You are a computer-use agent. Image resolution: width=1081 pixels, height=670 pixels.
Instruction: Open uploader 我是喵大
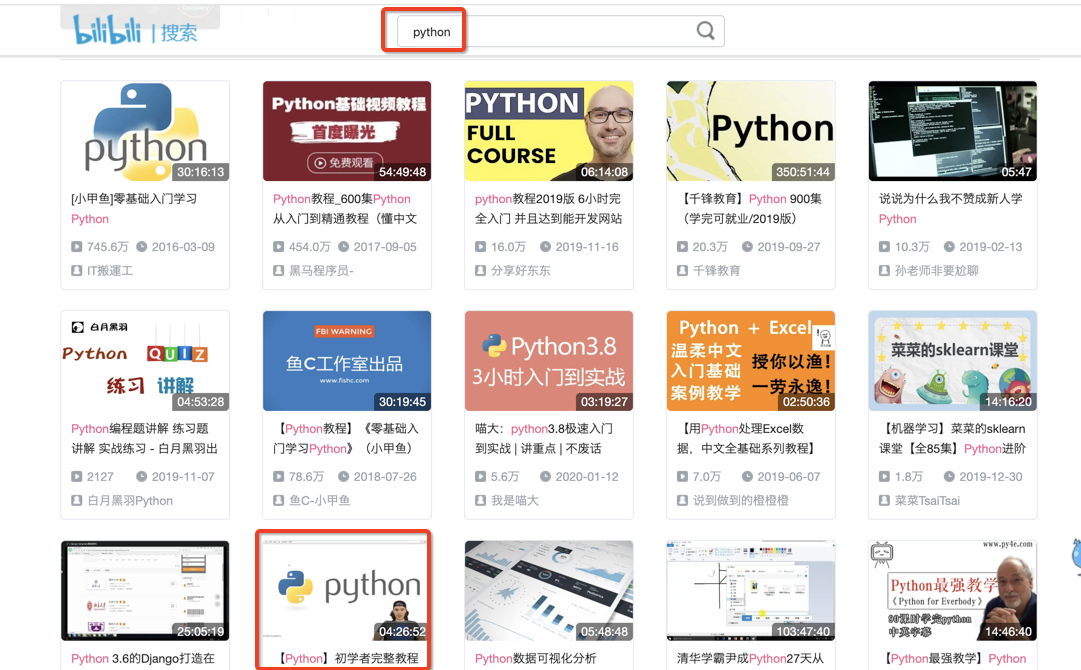[514, 500]
